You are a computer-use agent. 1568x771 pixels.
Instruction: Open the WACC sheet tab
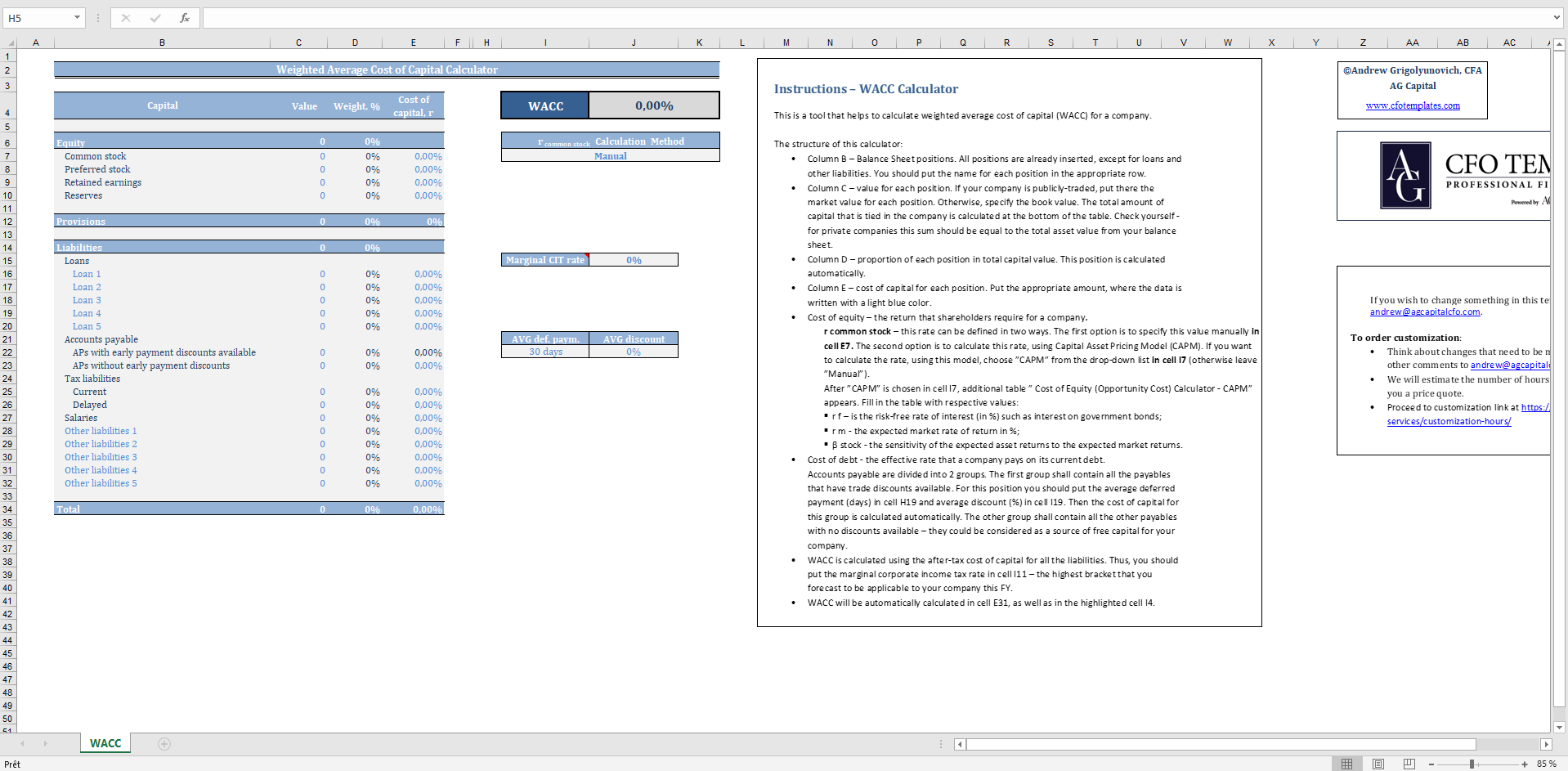[x=105, y=743]
